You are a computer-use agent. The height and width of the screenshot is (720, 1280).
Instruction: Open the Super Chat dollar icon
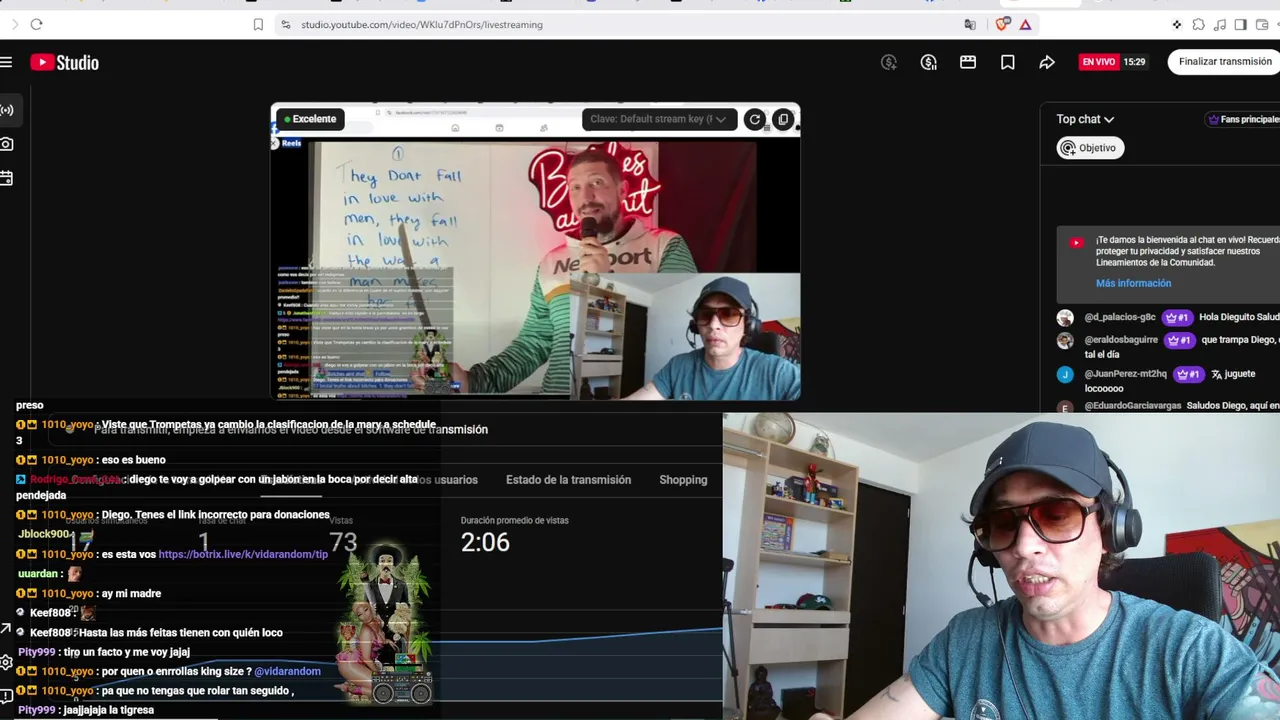929,62
